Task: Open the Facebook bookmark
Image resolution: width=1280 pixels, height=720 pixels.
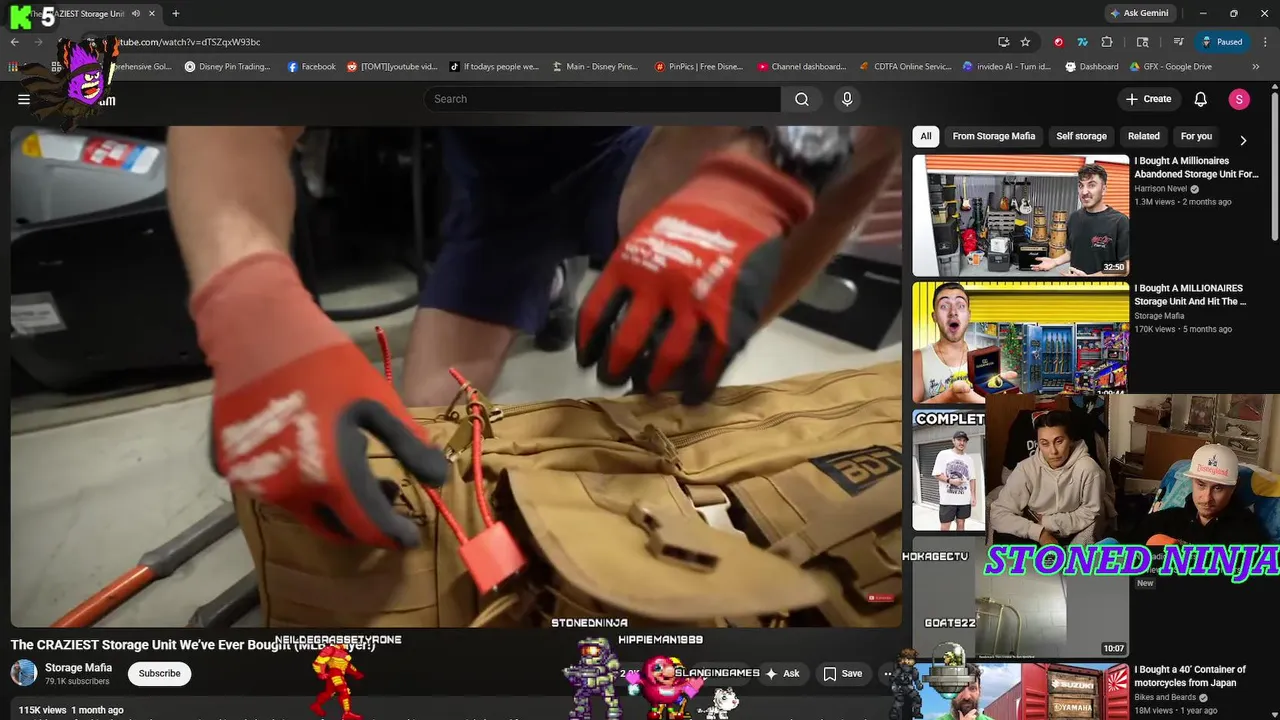Action: pyautogui.click(x=311, y=67)
